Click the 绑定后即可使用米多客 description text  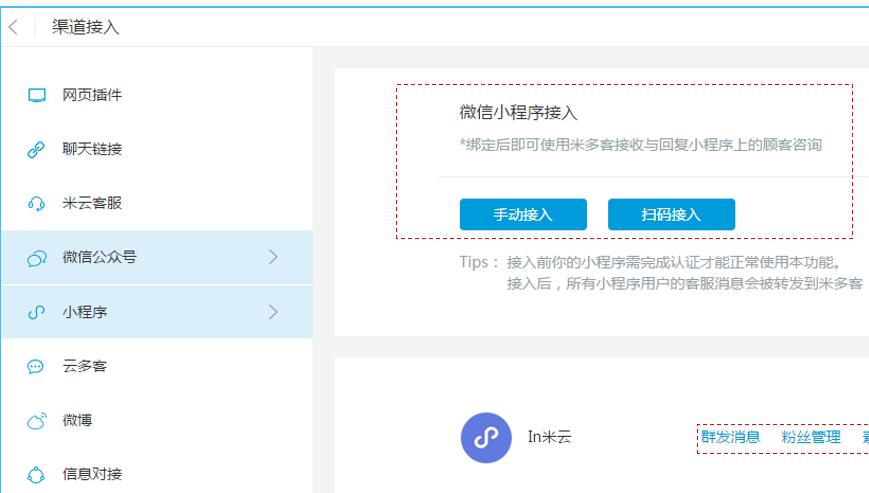click(x=641, y=145)
